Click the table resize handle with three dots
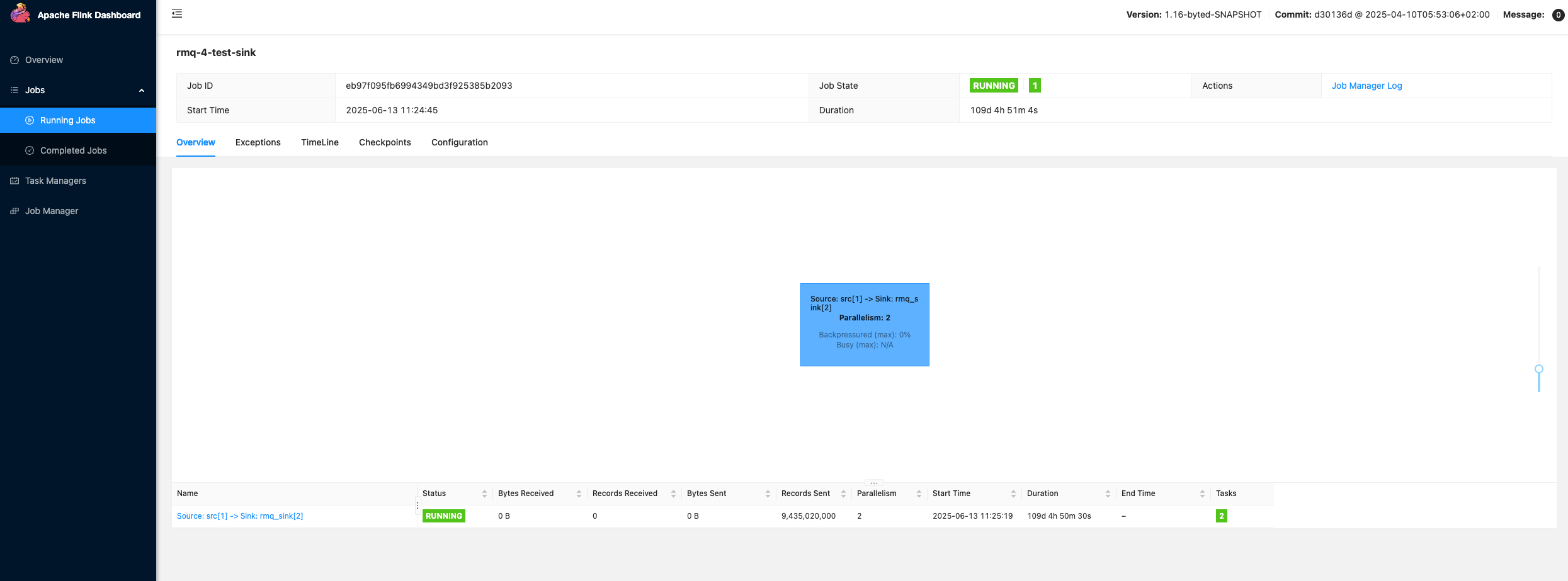 874,483
